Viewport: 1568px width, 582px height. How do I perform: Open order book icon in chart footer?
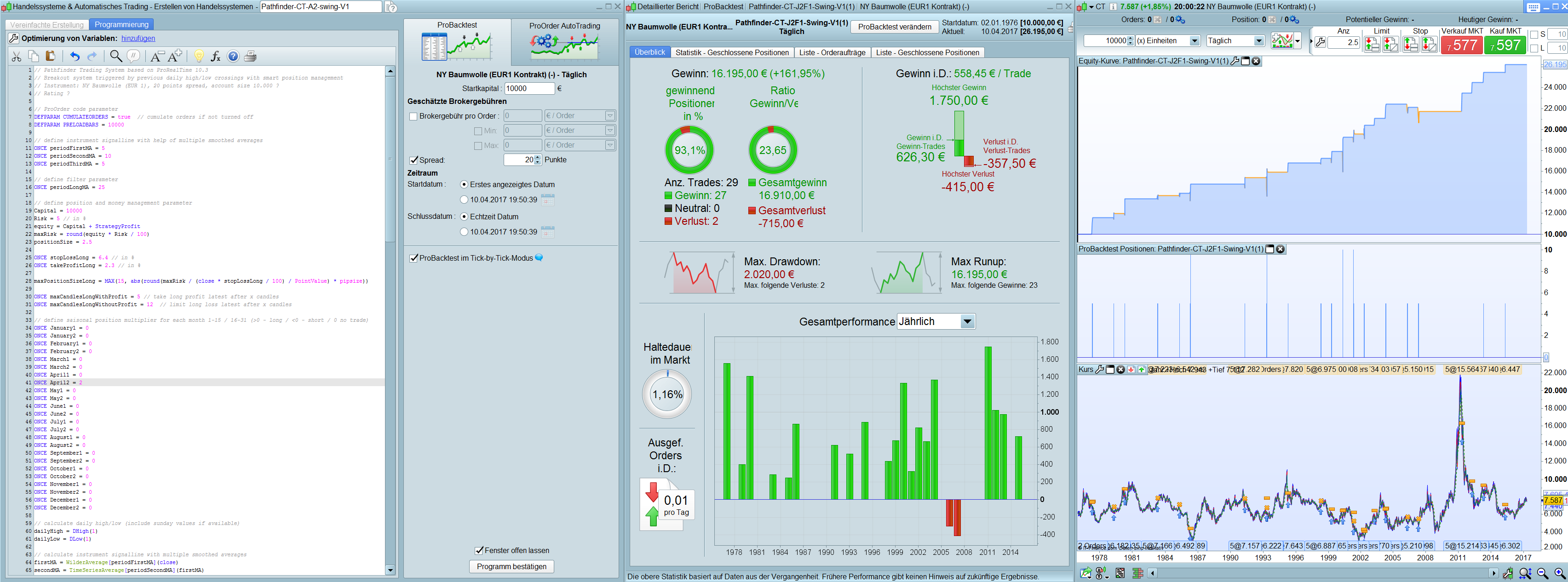point(1137,573)
